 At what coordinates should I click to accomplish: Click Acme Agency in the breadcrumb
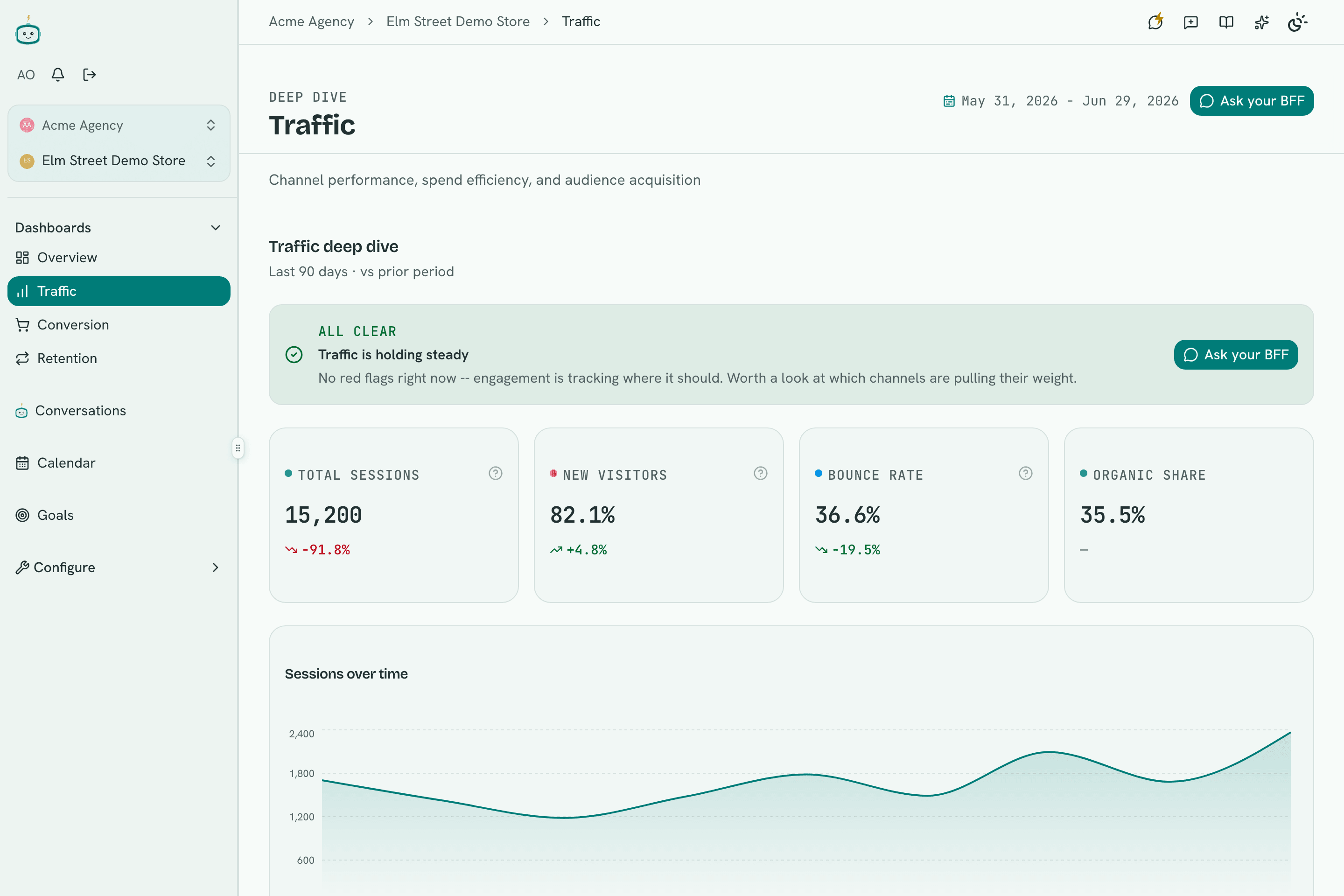(311, 22)
